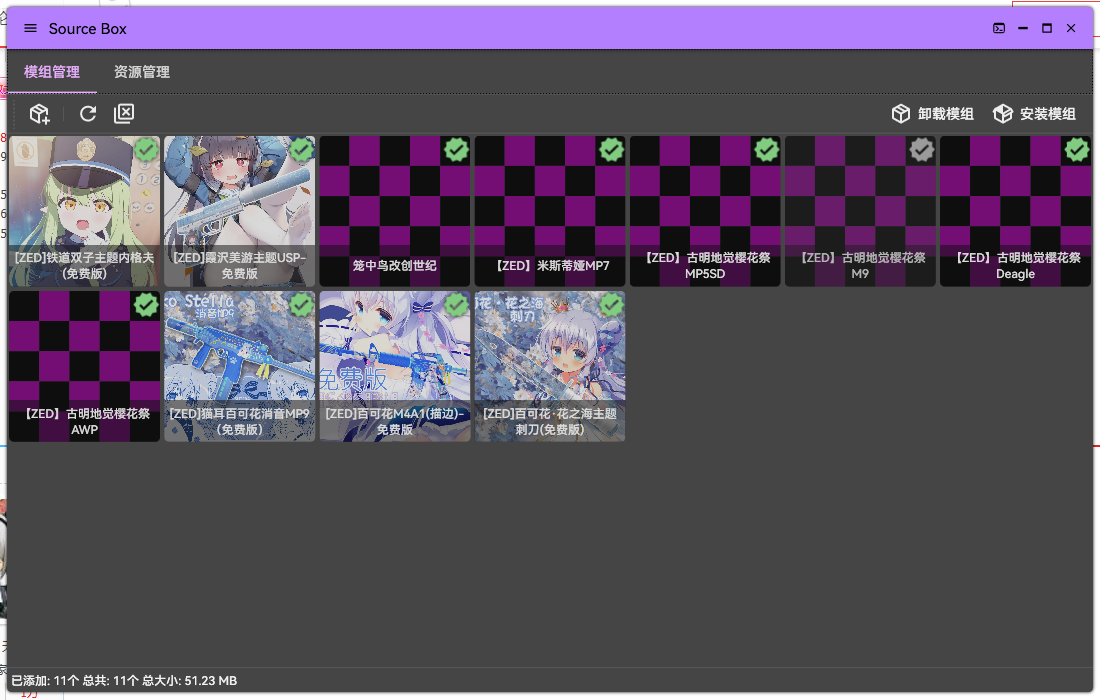Image resolution: width=1100 pixels, height=700 pixels.
Task: Click the label 【ZED】古明地觉樱花祭 Deagle
Action: [1015, 266]
